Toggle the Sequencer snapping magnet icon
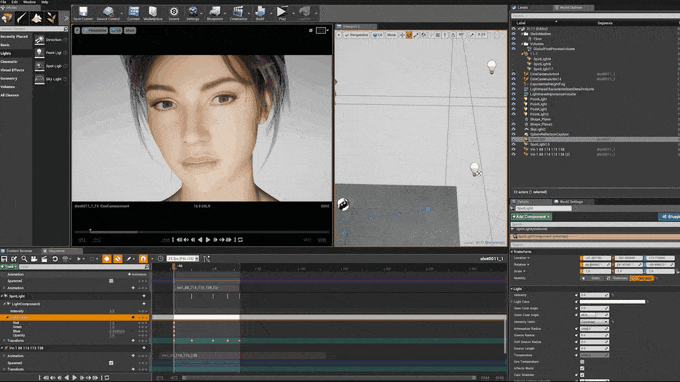Screen dimensions: 680x382 point(144,259)
